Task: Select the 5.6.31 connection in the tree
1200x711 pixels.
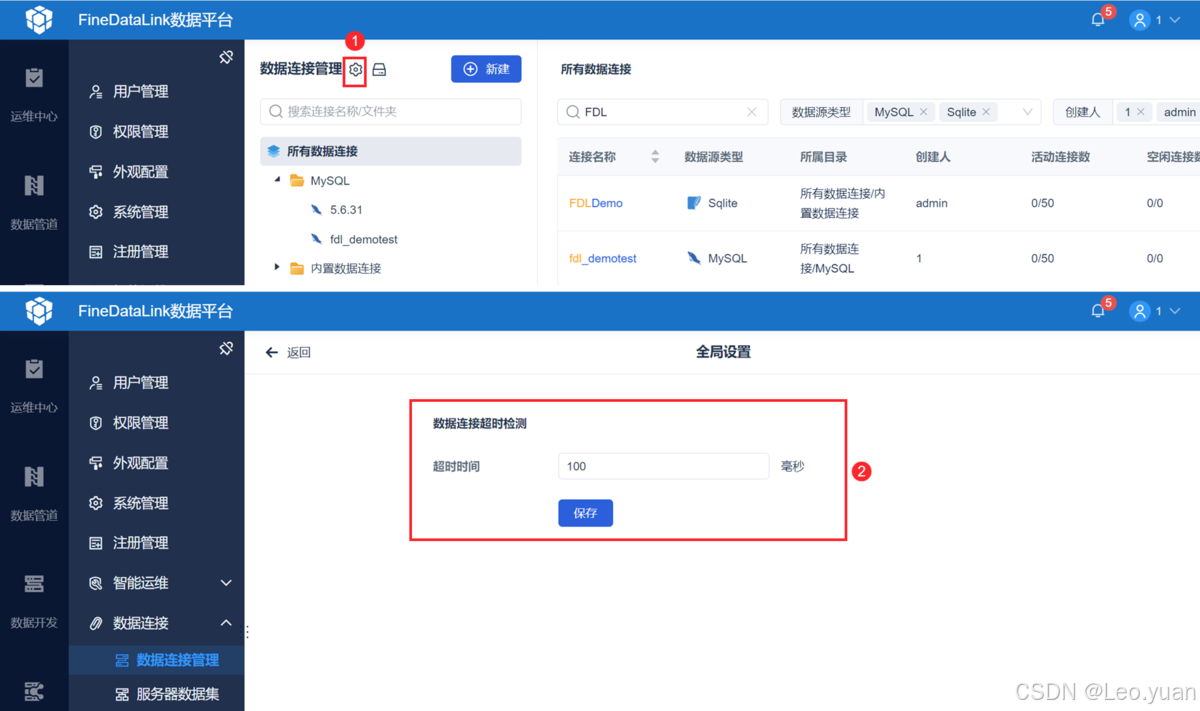Action: coord(346,210)
